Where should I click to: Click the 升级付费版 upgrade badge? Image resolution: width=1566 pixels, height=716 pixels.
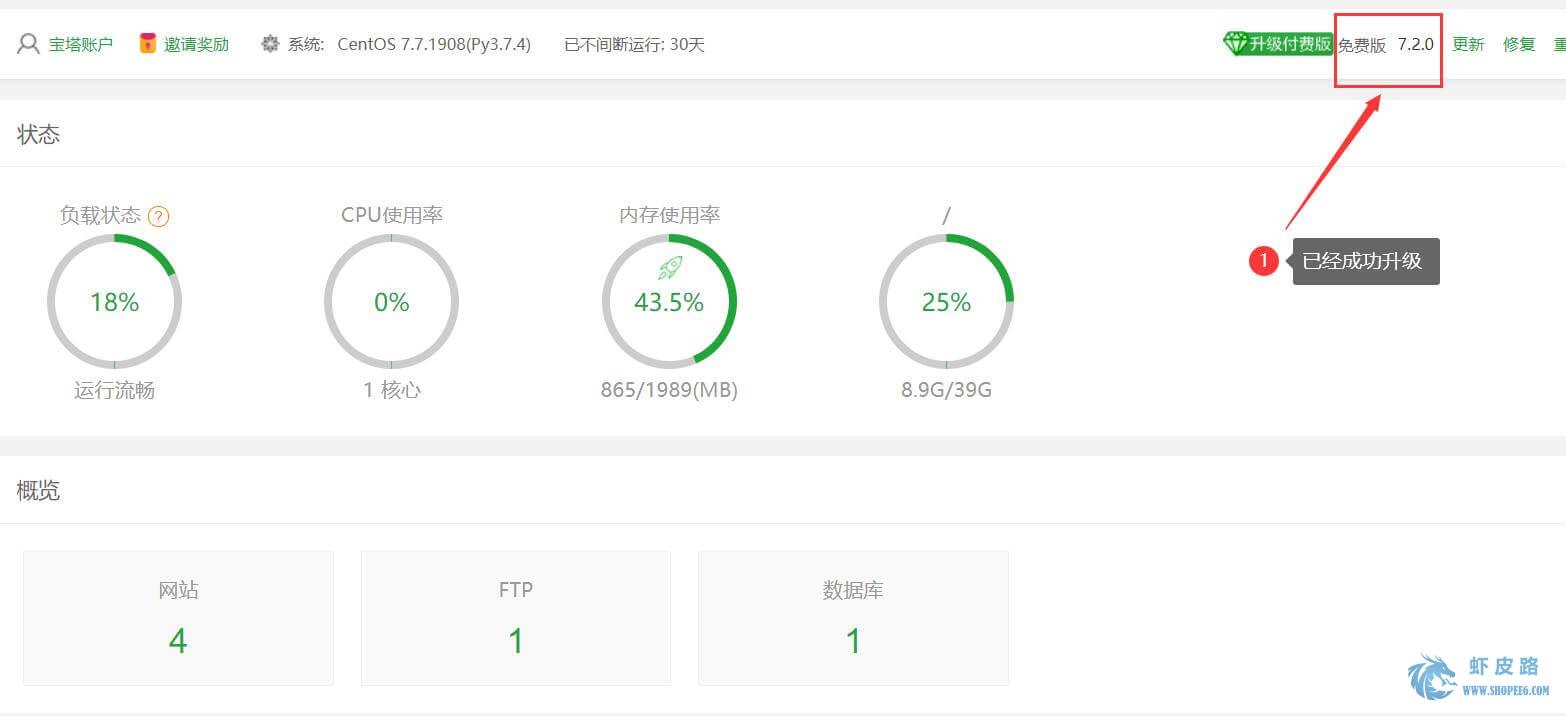coord(1279,44)
